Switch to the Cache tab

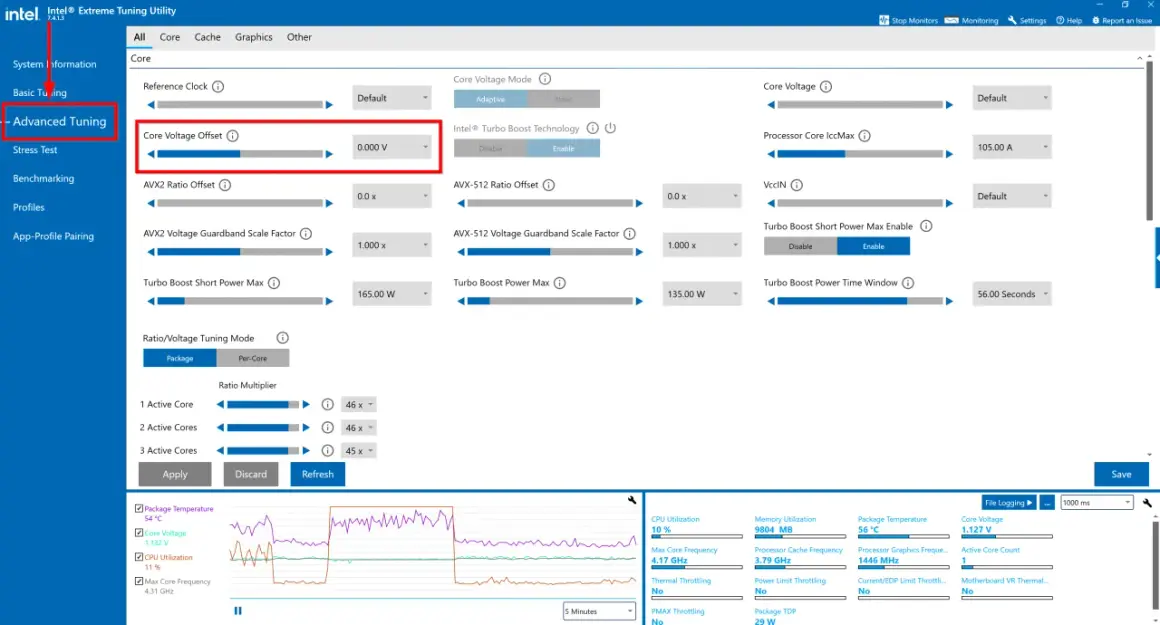coord(207,37)
